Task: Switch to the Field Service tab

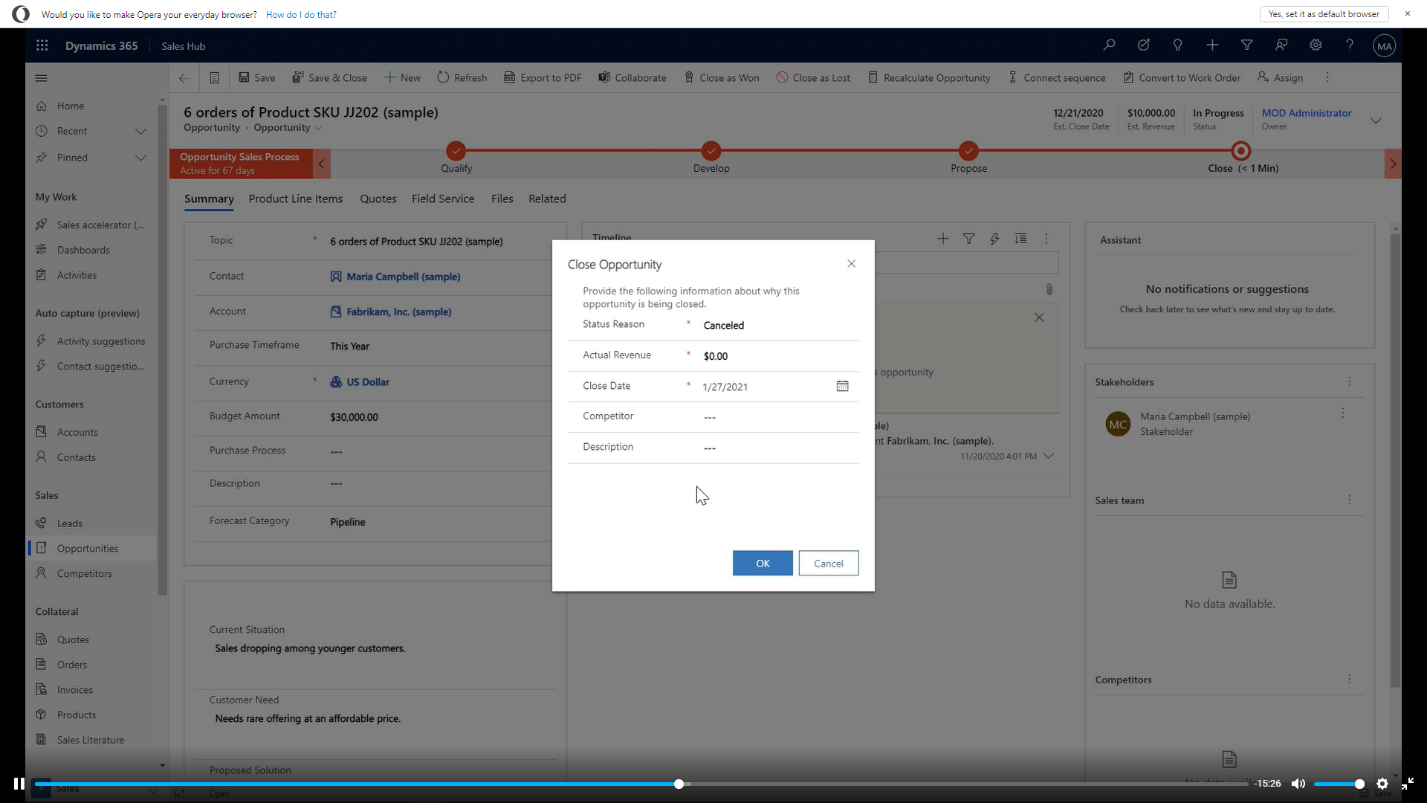Action: coord(443,199)
